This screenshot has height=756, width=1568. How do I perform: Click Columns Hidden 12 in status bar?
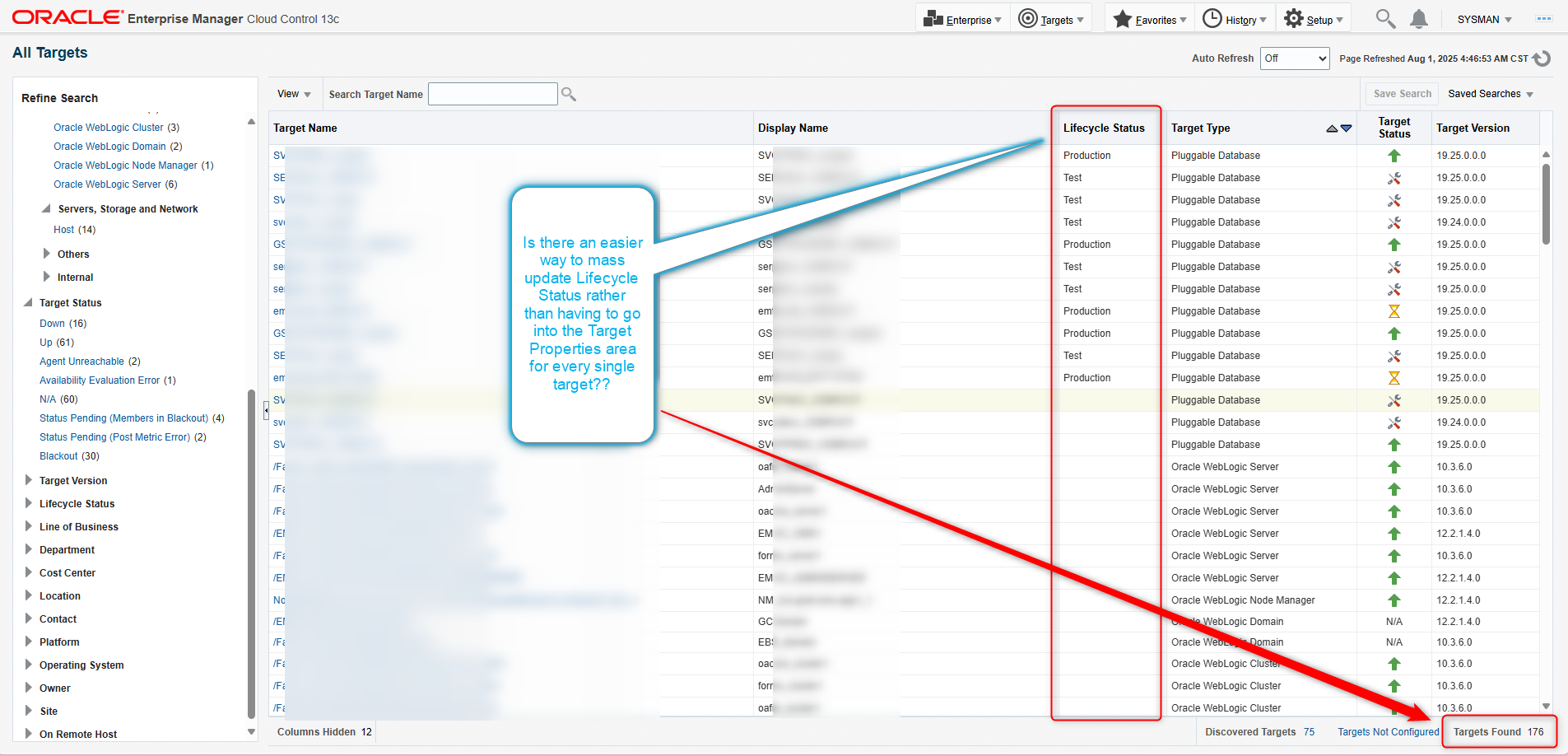point(324,732)
